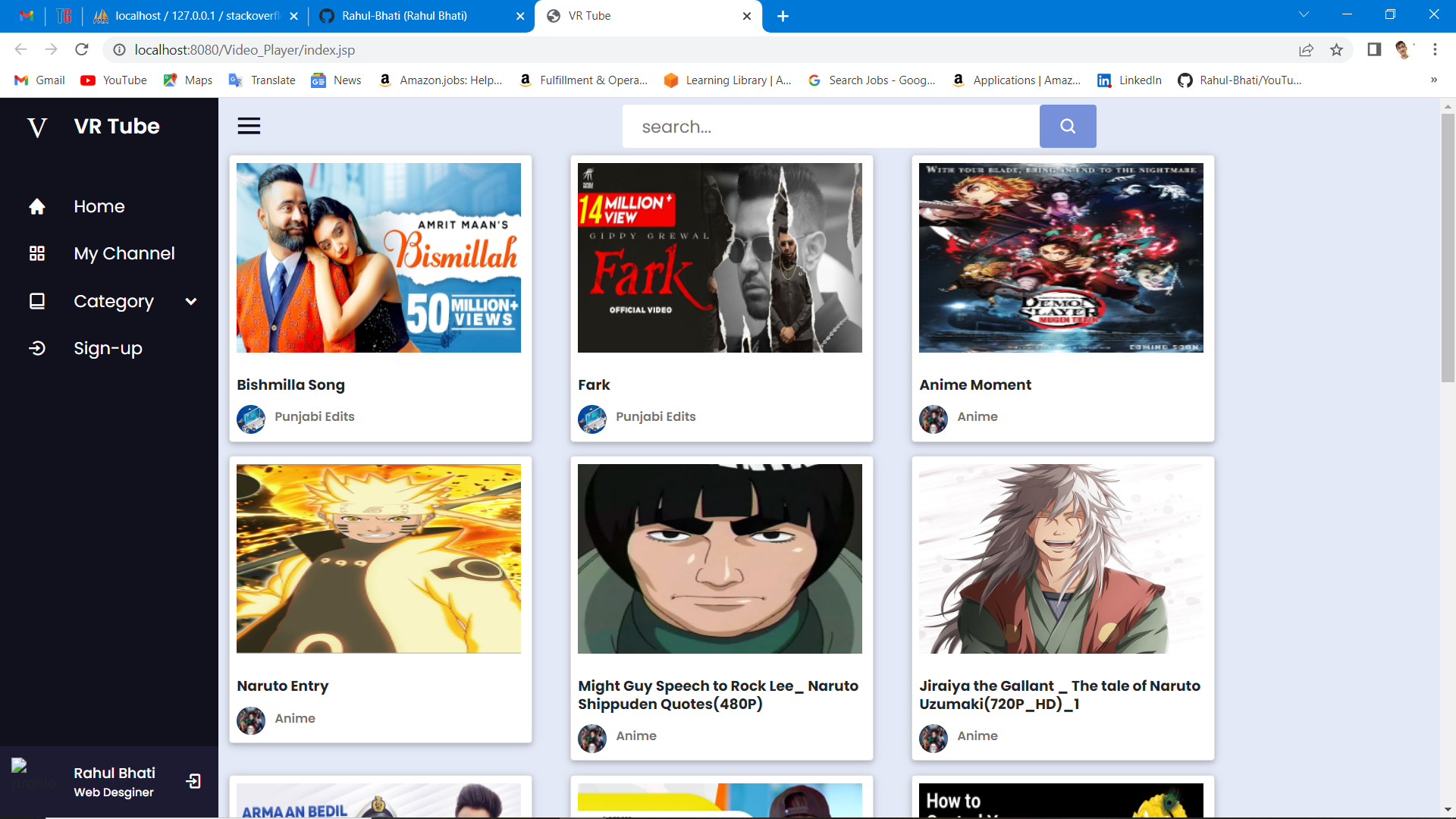
Task: Switch to Rahul-Bhati GitHub tab
Action: 404,16
